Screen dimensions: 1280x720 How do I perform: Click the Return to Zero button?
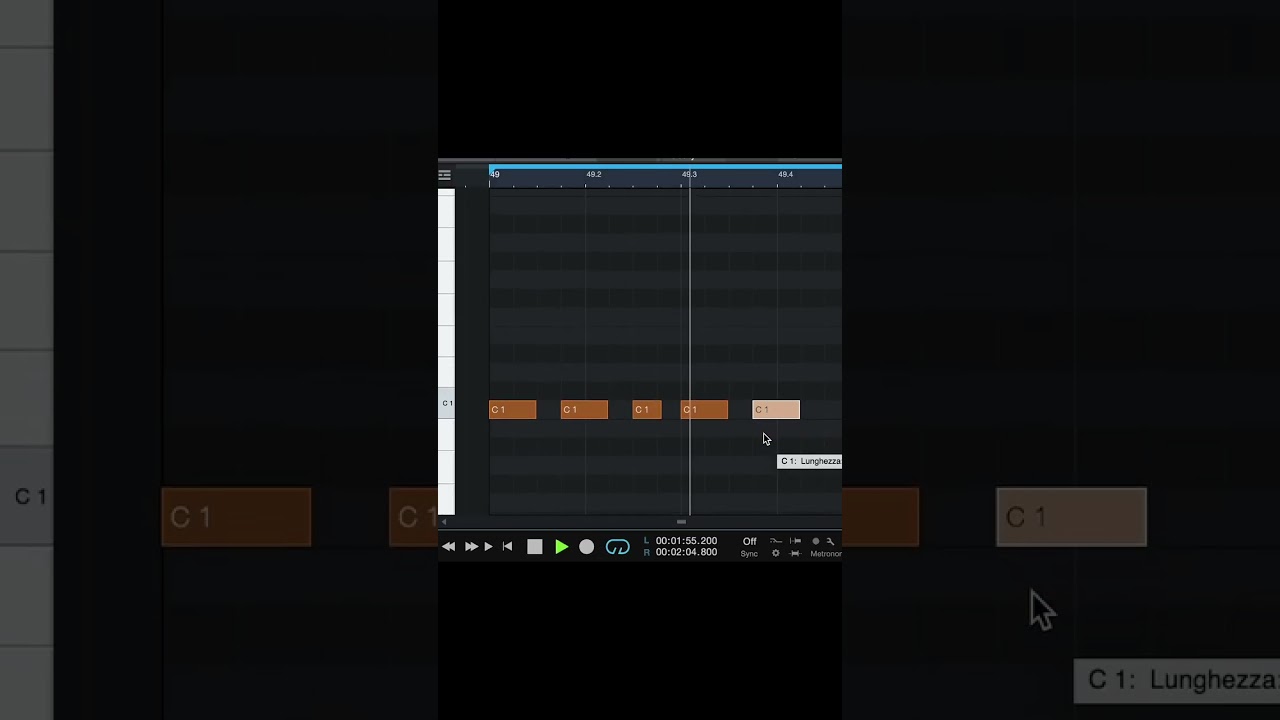point(507,547)
